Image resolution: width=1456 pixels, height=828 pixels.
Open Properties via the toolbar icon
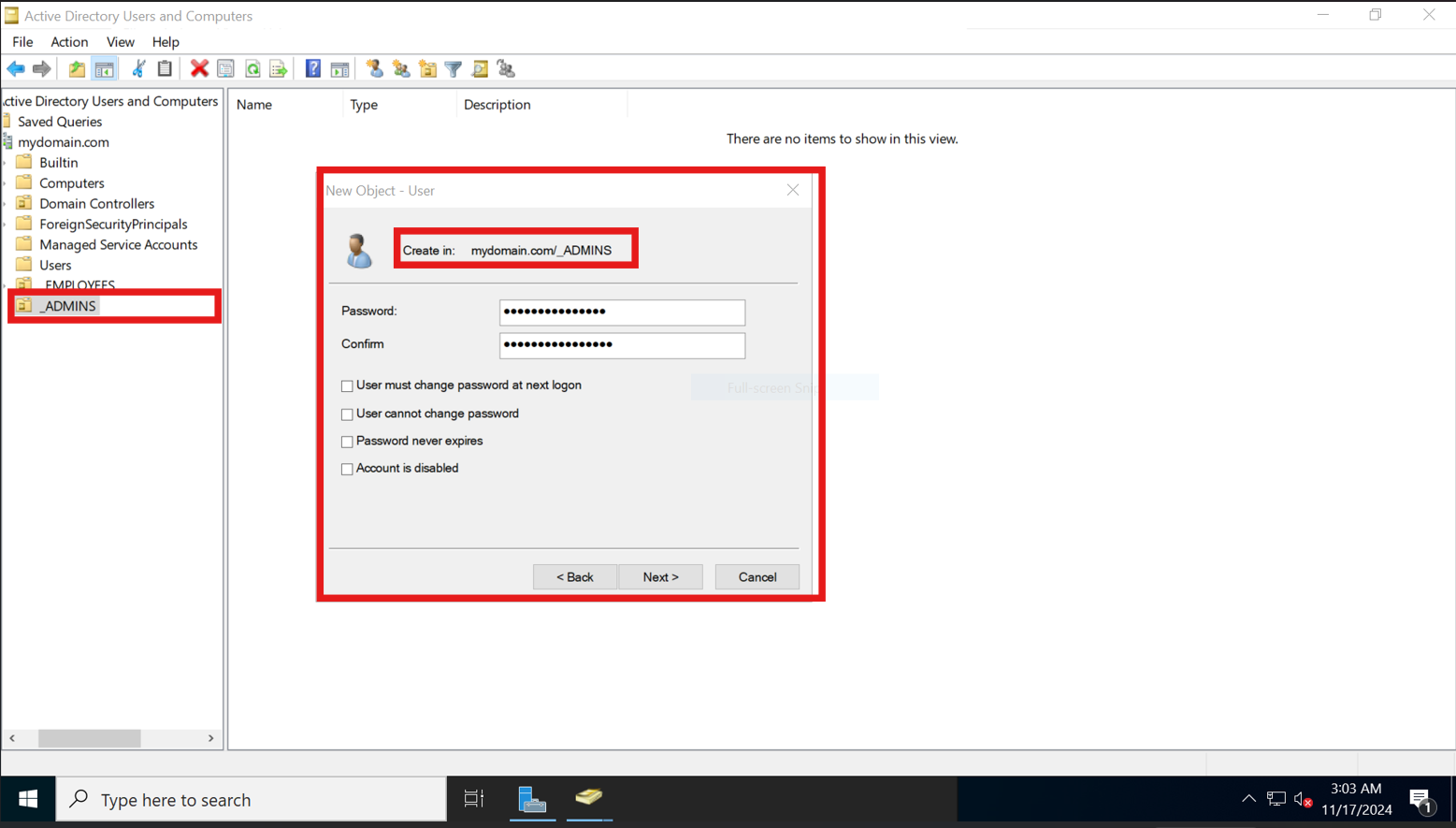pyautogui.click(x=225, y=69)
